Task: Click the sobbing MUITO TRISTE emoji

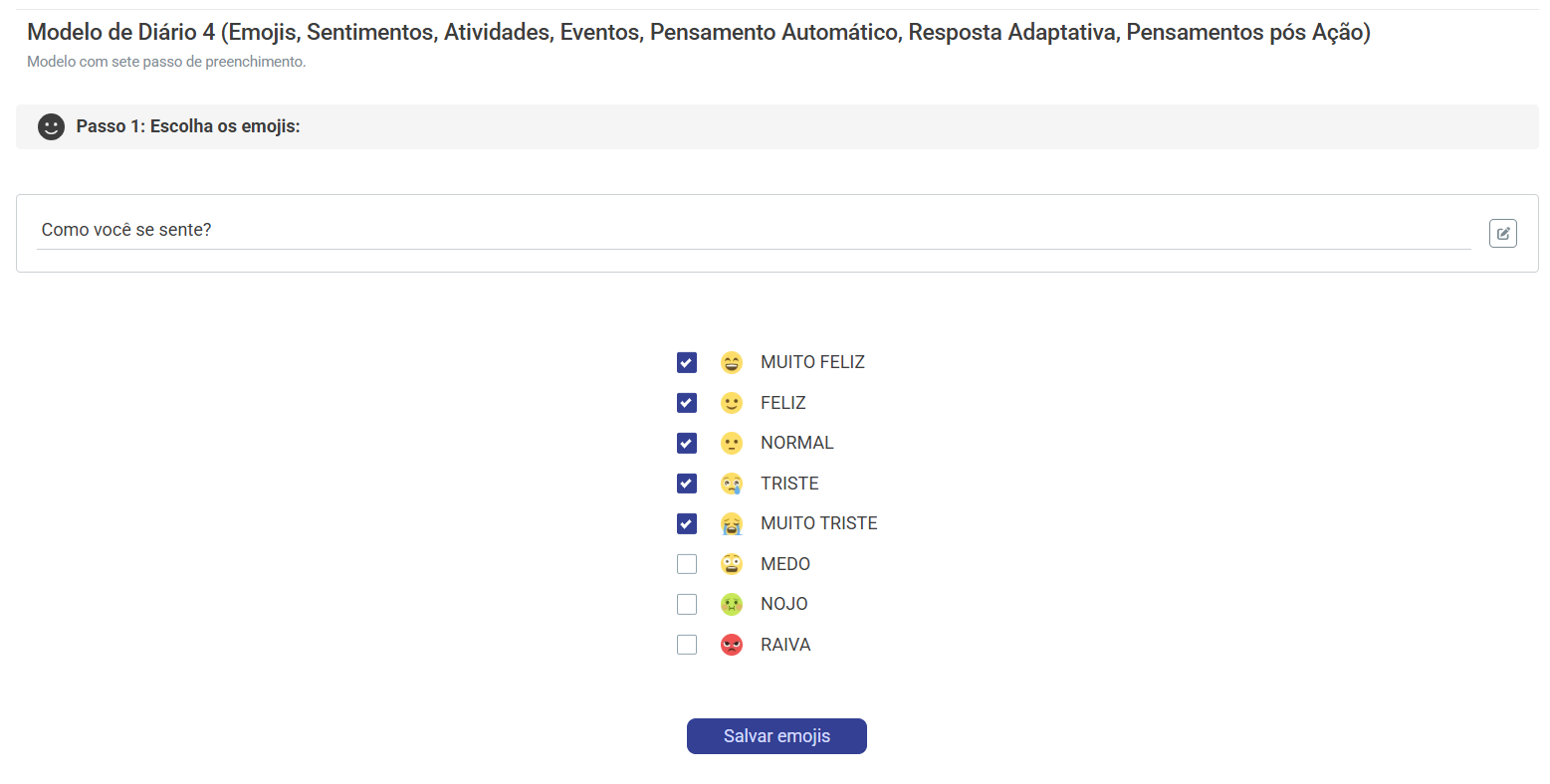Action: tap(732, 523)
